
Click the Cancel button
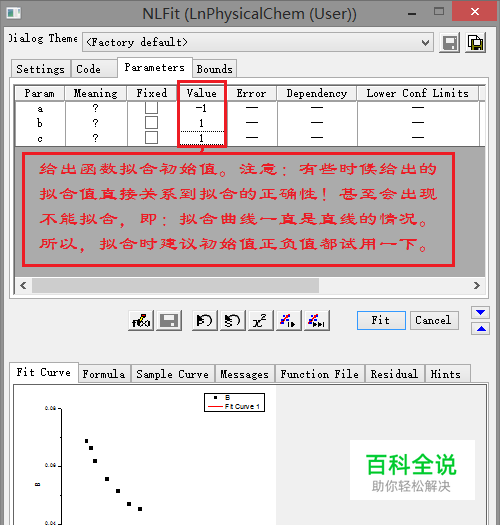click(434, 320)
